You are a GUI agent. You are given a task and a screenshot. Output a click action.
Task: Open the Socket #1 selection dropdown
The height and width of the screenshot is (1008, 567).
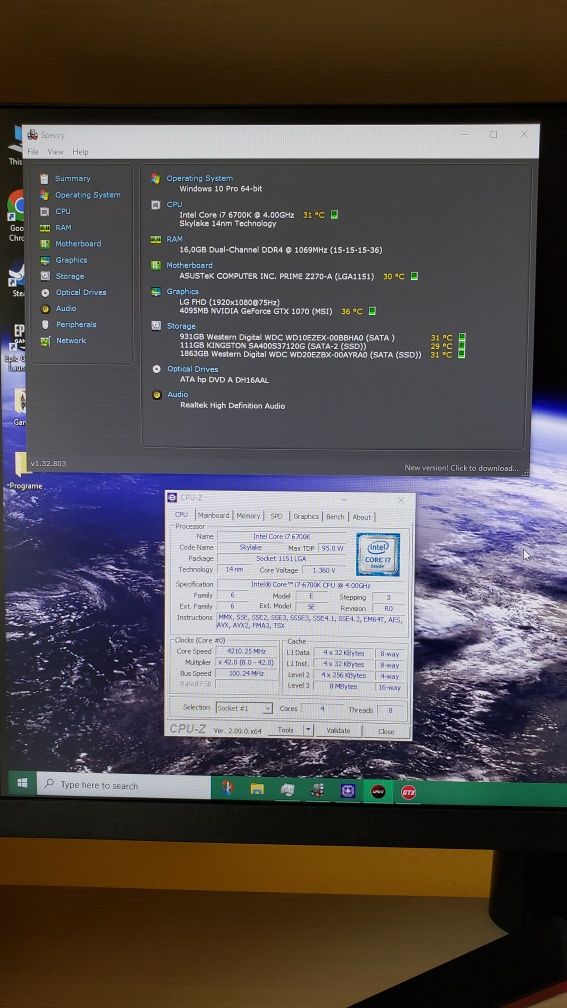click(244, 708)
